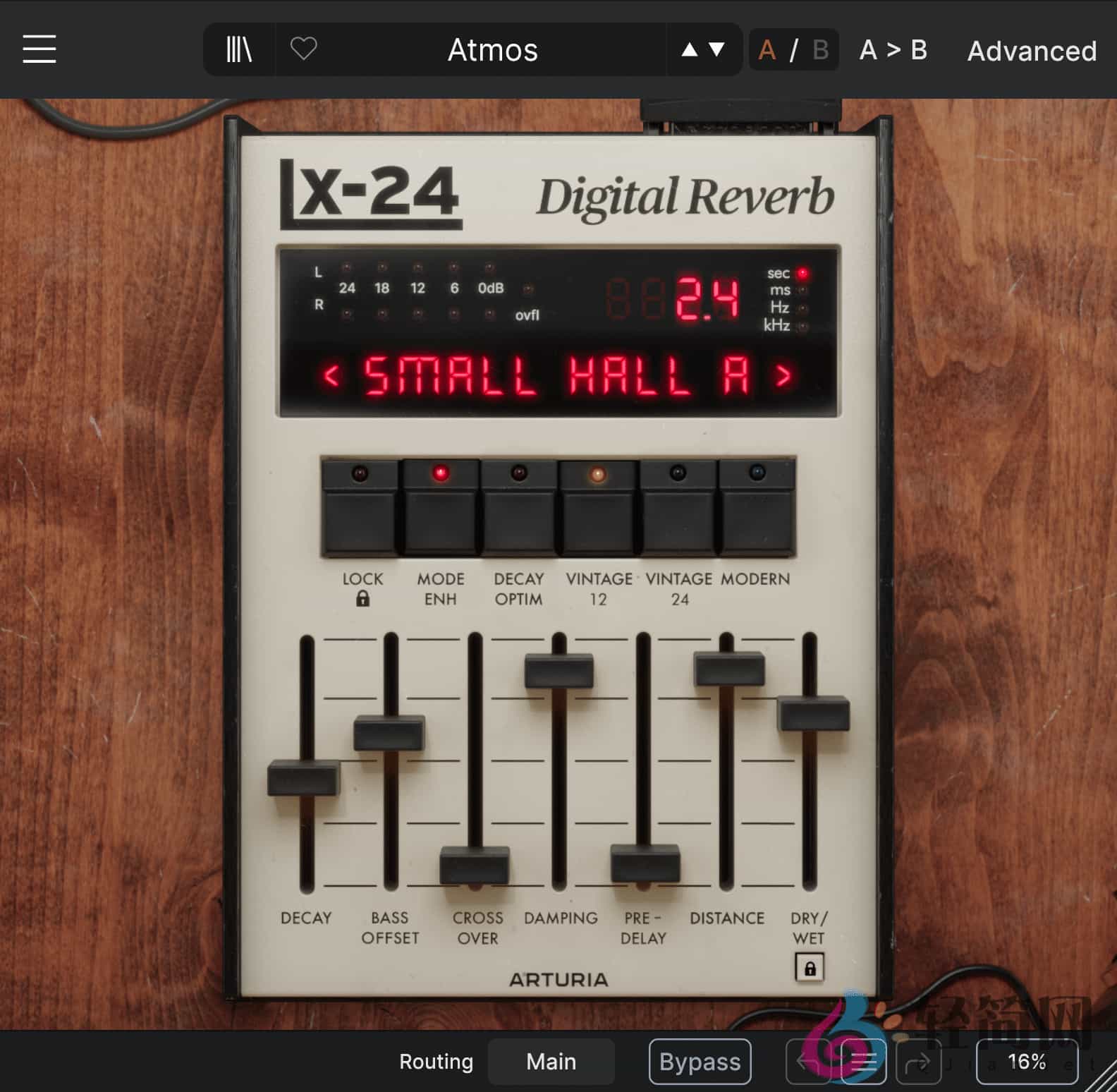This screenshot has width=1117, height=1092.
Task: Click the sec unit indicator LED
Action: (802, 273)
